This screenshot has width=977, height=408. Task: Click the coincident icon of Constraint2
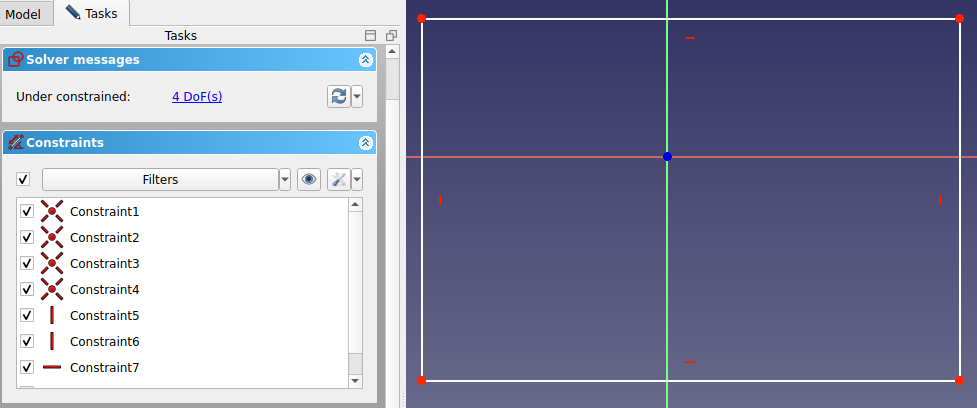pos(52,237)
